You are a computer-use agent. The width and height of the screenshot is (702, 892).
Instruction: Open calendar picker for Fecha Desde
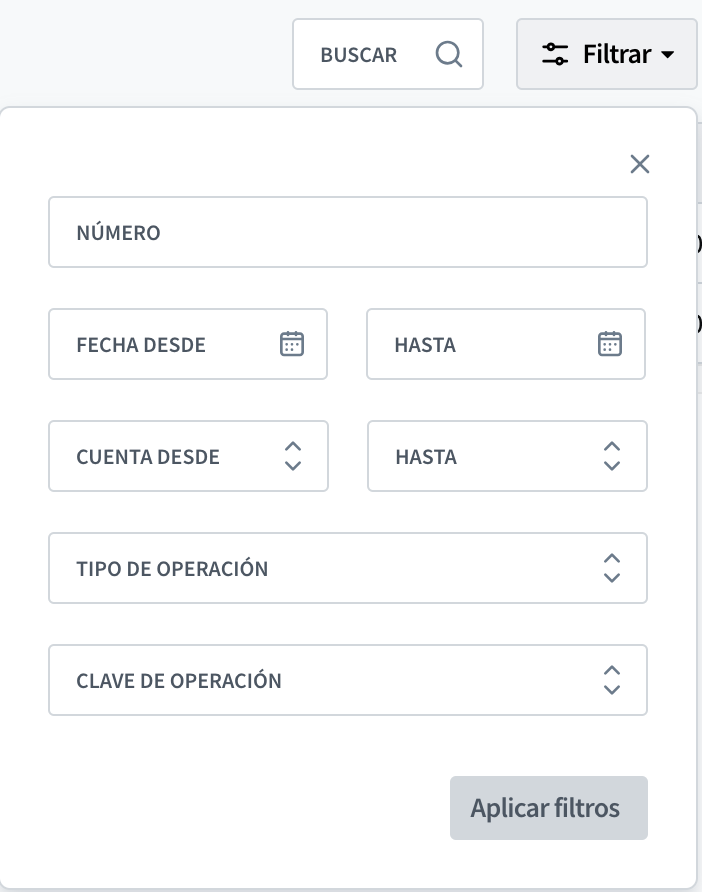(x=292, y=344)
